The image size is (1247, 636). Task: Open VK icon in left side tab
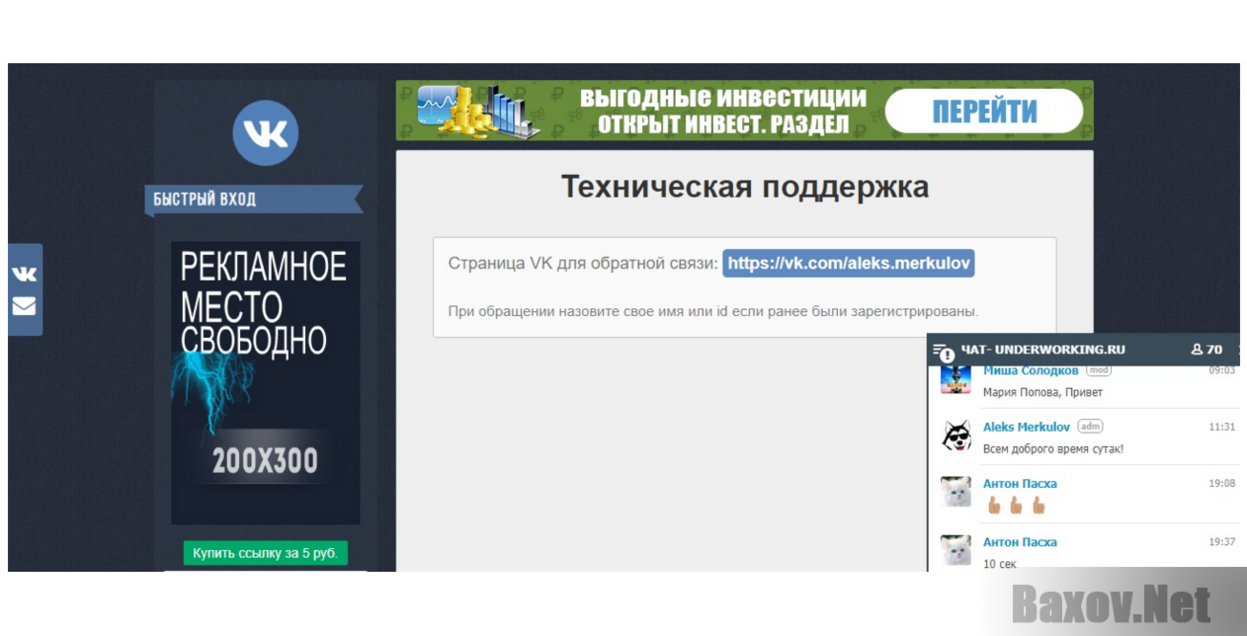(x=25, y=273)
